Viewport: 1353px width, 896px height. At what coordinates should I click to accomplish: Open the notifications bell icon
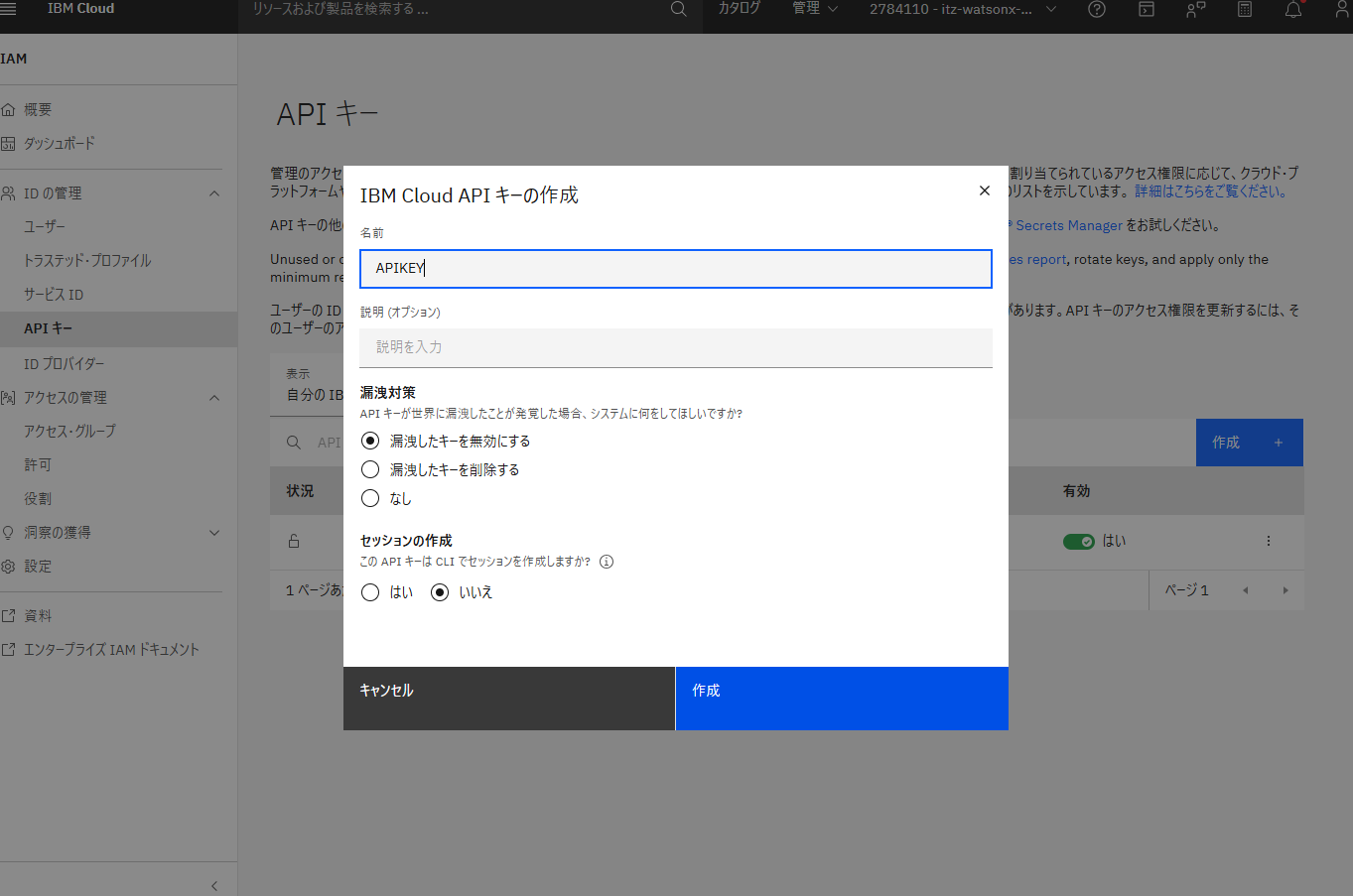[1293, 9]
